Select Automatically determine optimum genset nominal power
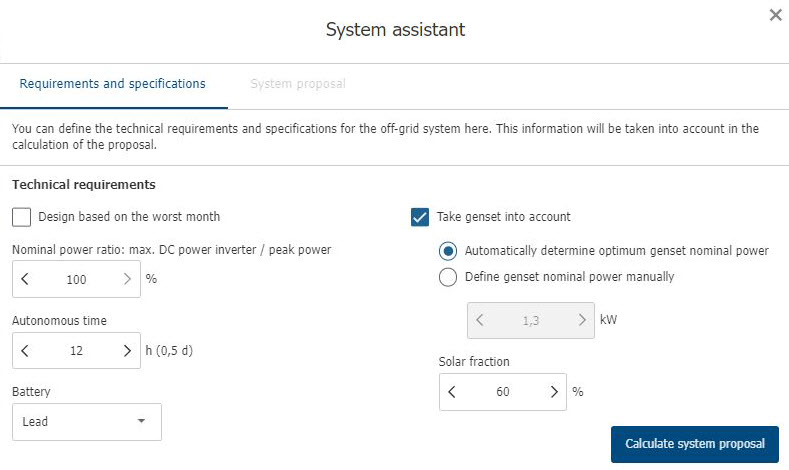Image resolution: width=789 pixels, height=470 pixels. (448, 251)
